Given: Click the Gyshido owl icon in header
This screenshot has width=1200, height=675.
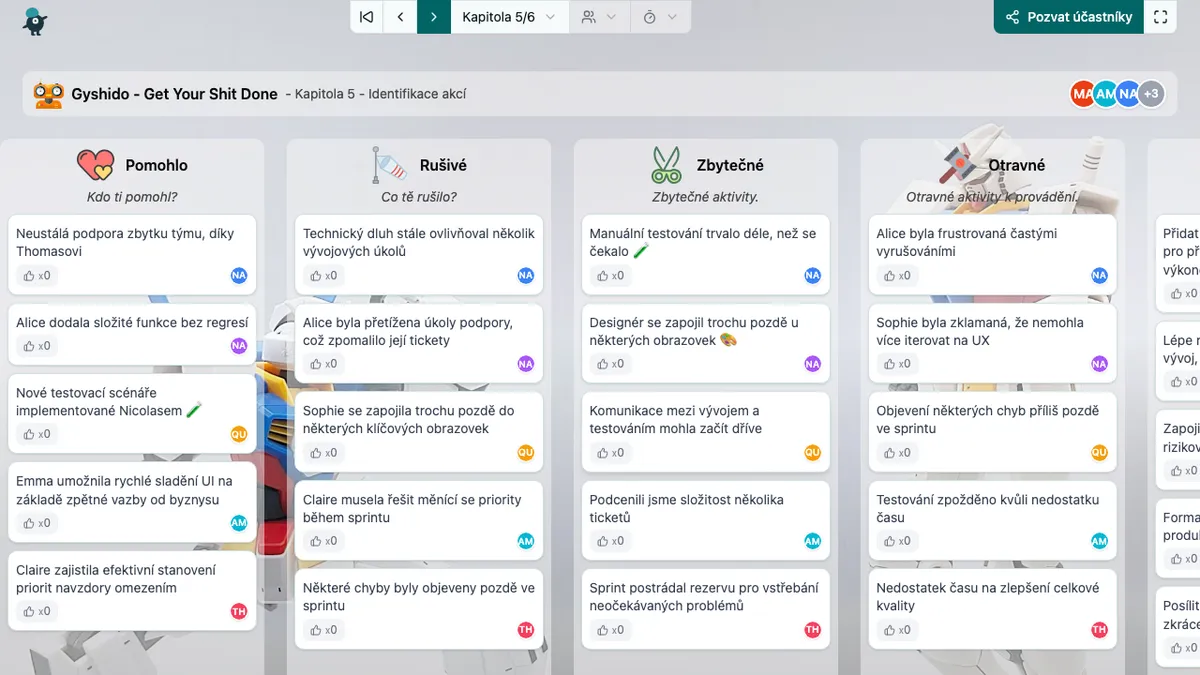Looking at the screenshot, I should click(48, 94).
